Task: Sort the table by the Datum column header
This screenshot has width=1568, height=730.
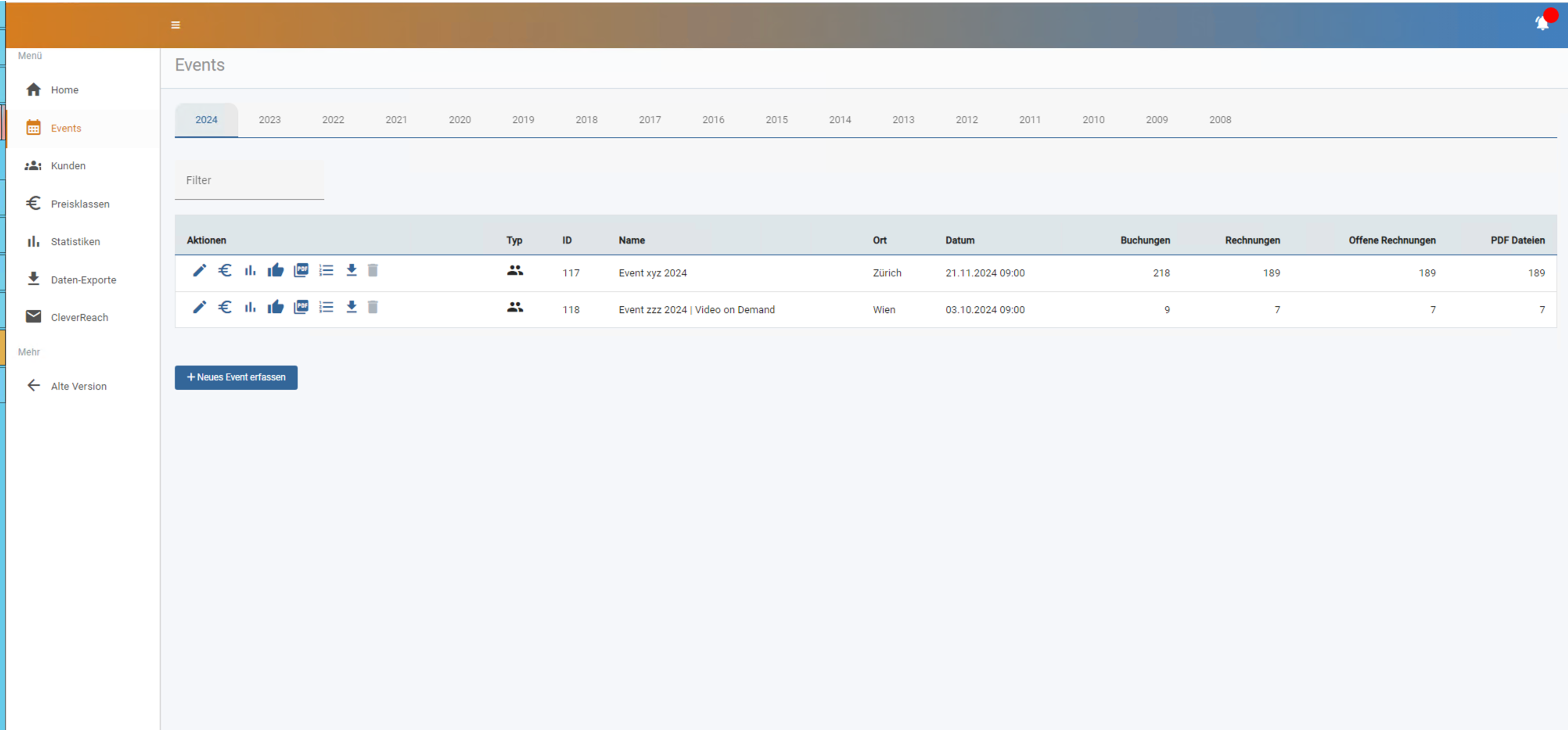Action: (x=960, y=240)
